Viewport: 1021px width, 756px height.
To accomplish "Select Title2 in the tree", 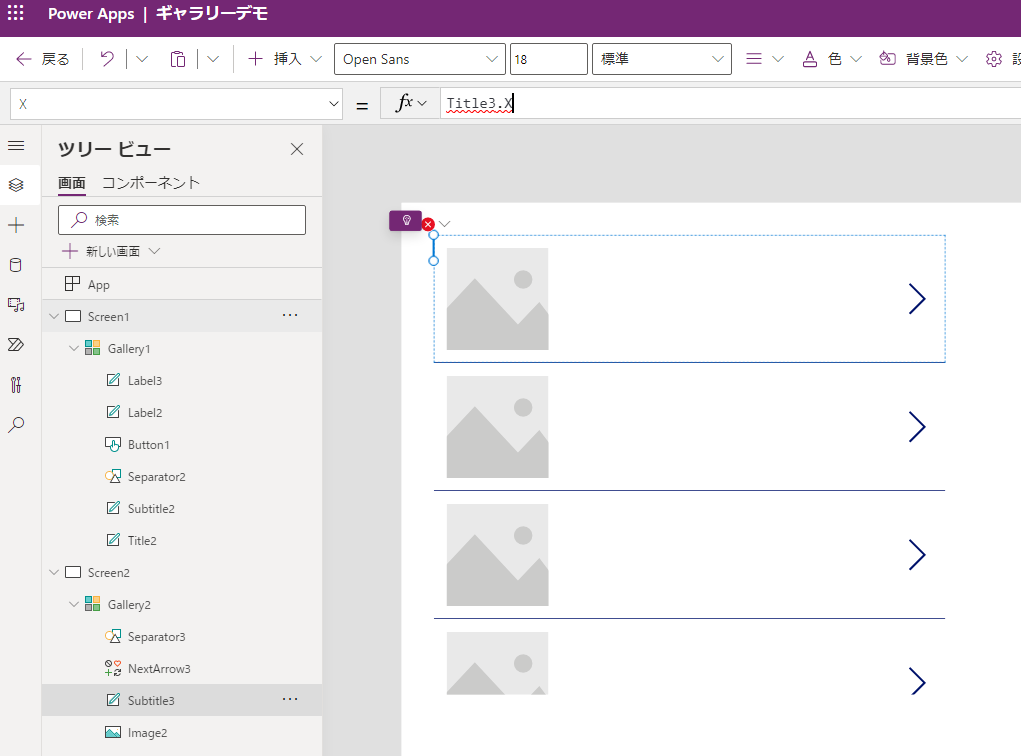I will coord(142,540).
